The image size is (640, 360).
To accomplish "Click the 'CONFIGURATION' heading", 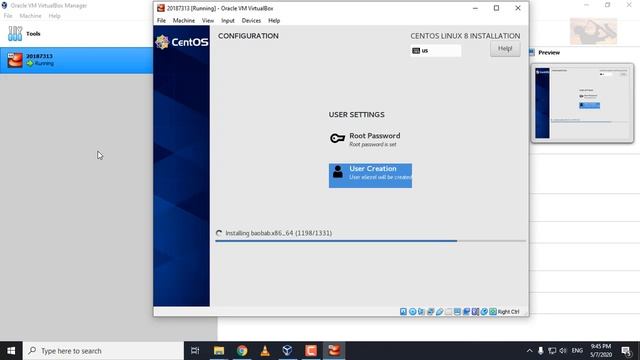I will [248, 36].
